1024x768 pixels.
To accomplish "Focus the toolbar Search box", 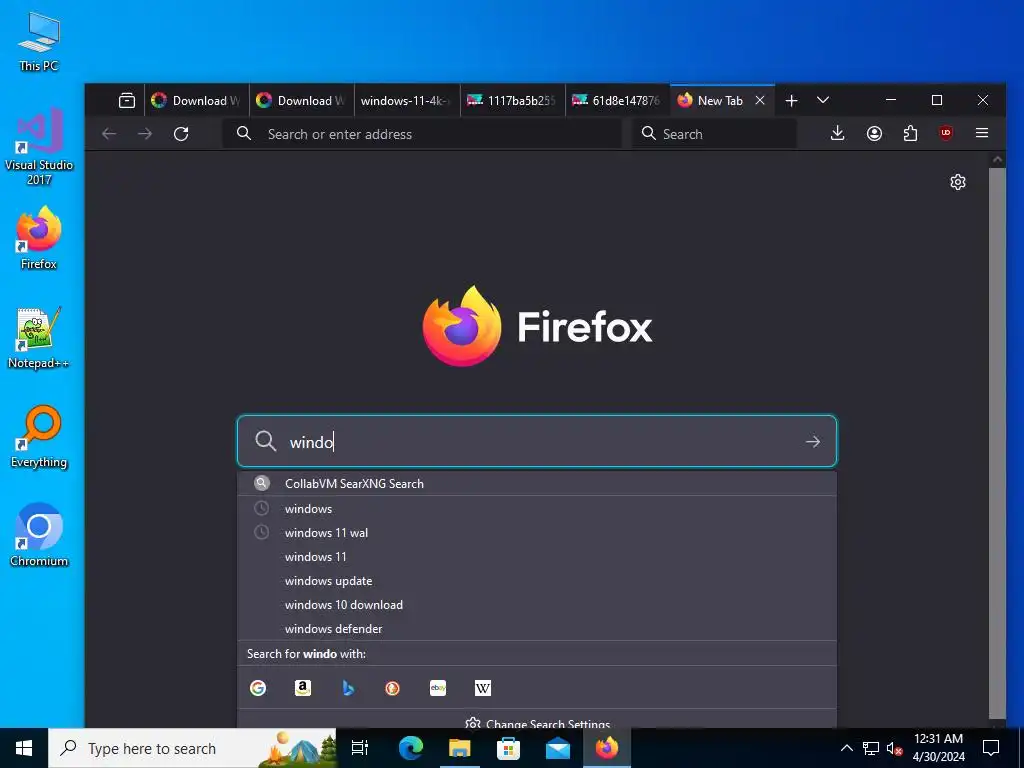I will click(714, 134).
